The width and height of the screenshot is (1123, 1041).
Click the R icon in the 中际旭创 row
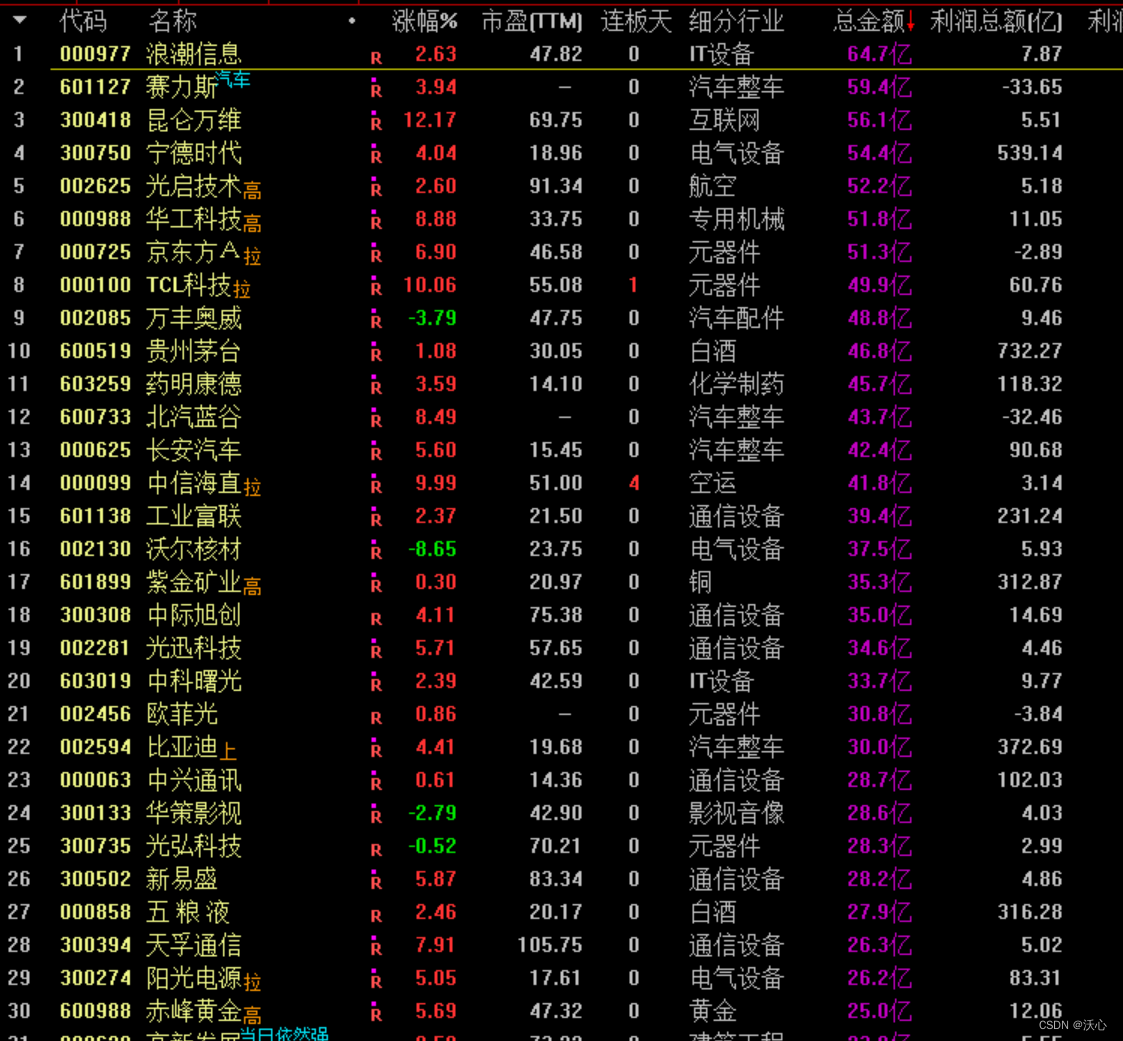(376, 619)
